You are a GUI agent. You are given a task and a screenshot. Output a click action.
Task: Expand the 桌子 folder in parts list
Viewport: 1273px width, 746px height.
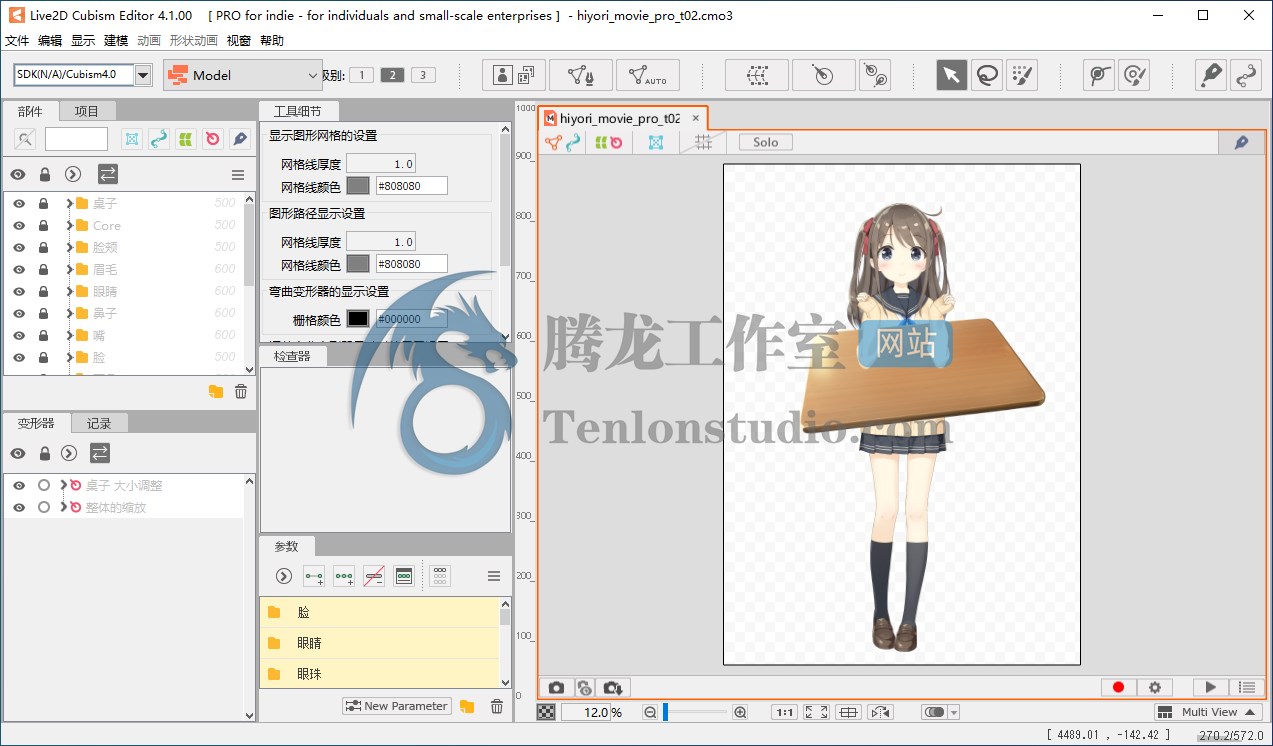(70, 203)
